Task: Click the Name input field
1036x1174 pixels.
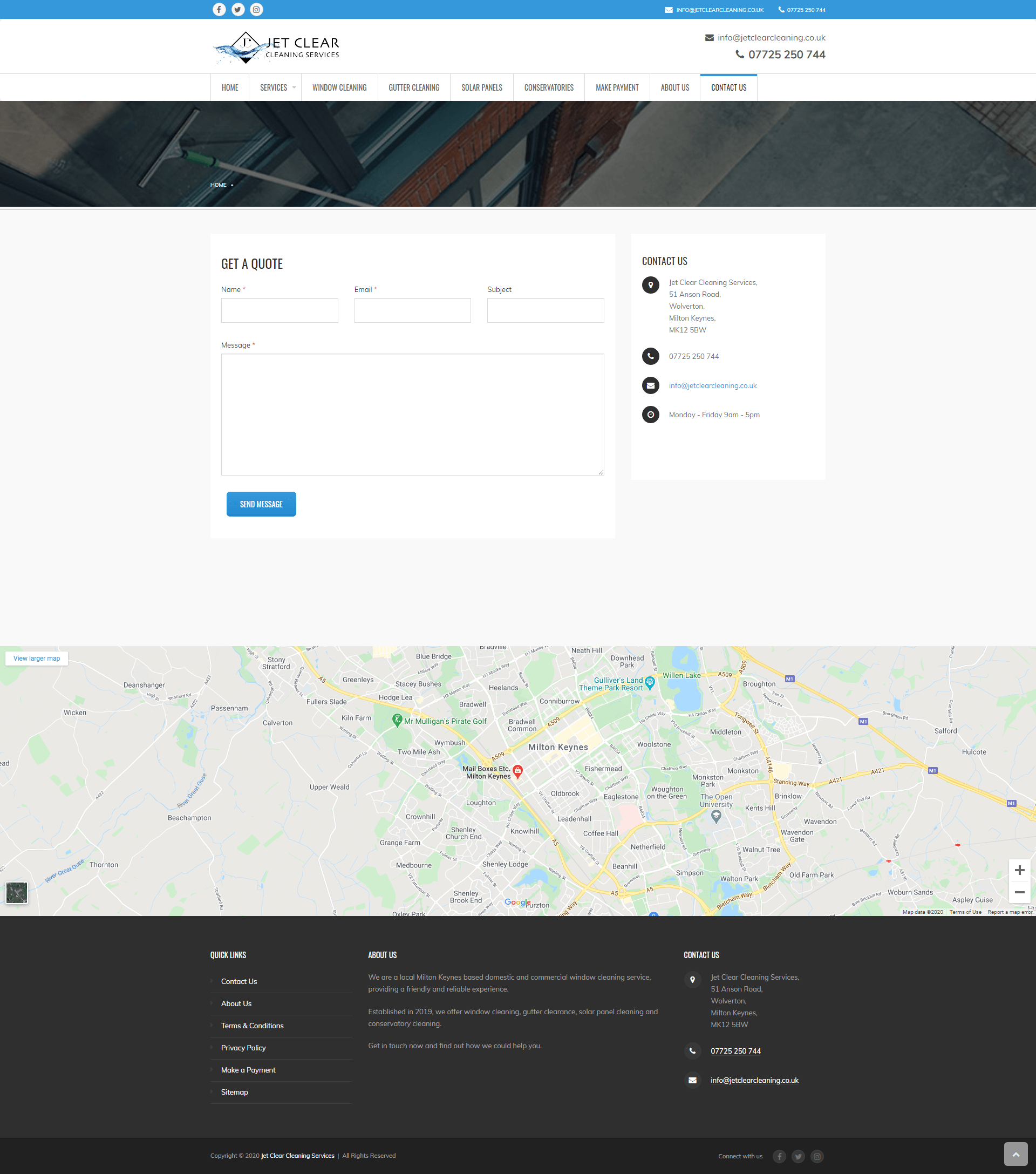Action: [x=279, y=310]
